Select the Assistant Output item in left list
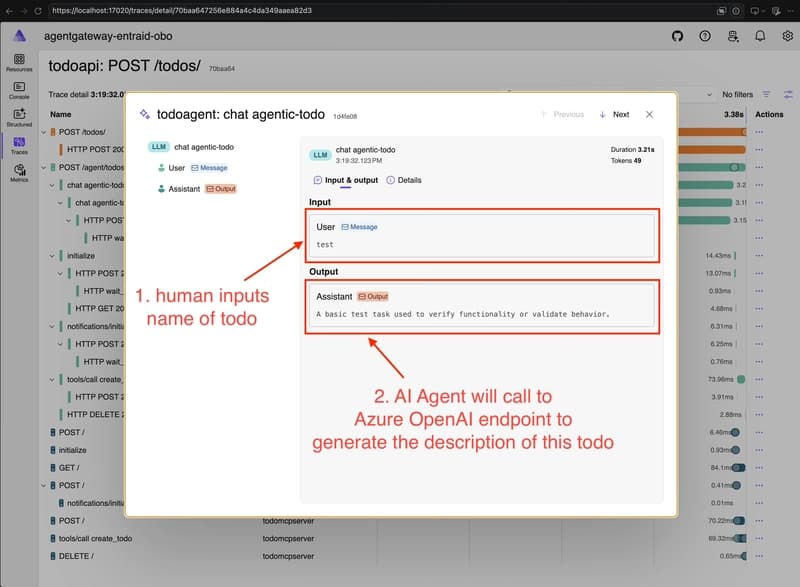Image resolution: width=800 pixels, height=587 pixels. click(197, 189)
